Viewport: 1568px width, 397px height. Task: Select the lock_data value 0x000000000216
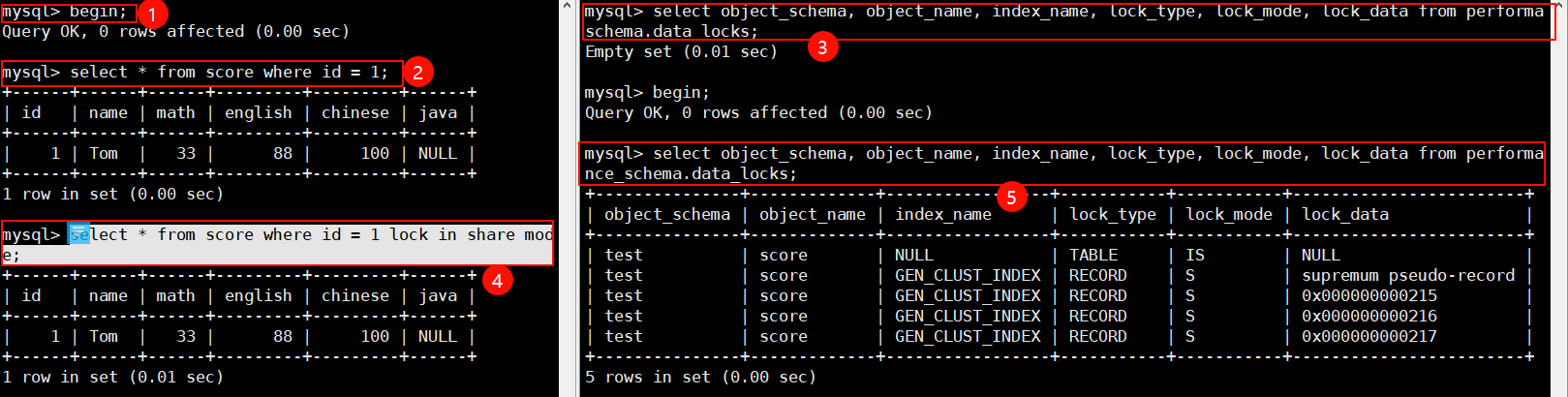click(x=1368, y=316)
